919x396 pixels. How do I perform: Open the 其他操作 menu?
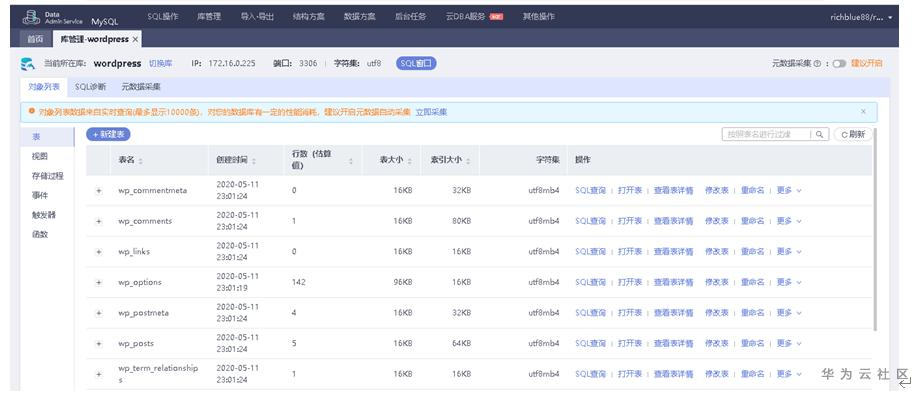[x=539, y=16]
